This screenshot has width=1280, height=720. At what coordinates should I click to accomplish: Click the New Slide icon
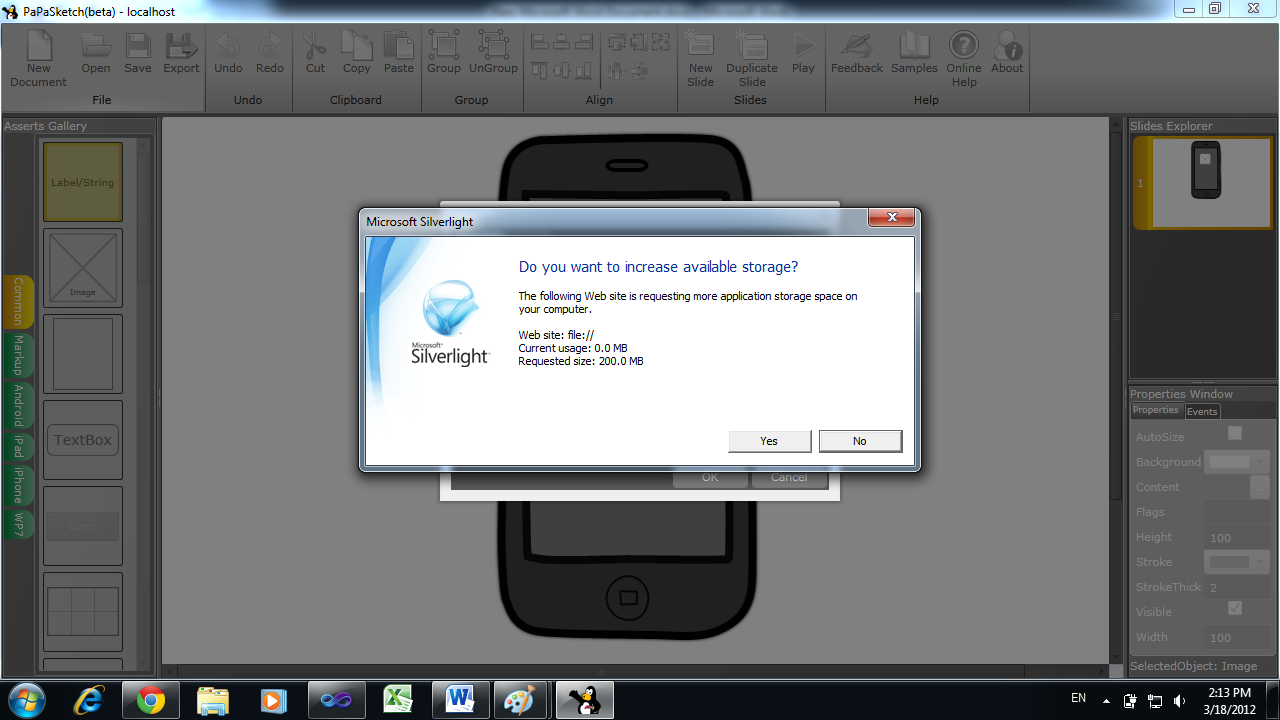tap(700, 46)
